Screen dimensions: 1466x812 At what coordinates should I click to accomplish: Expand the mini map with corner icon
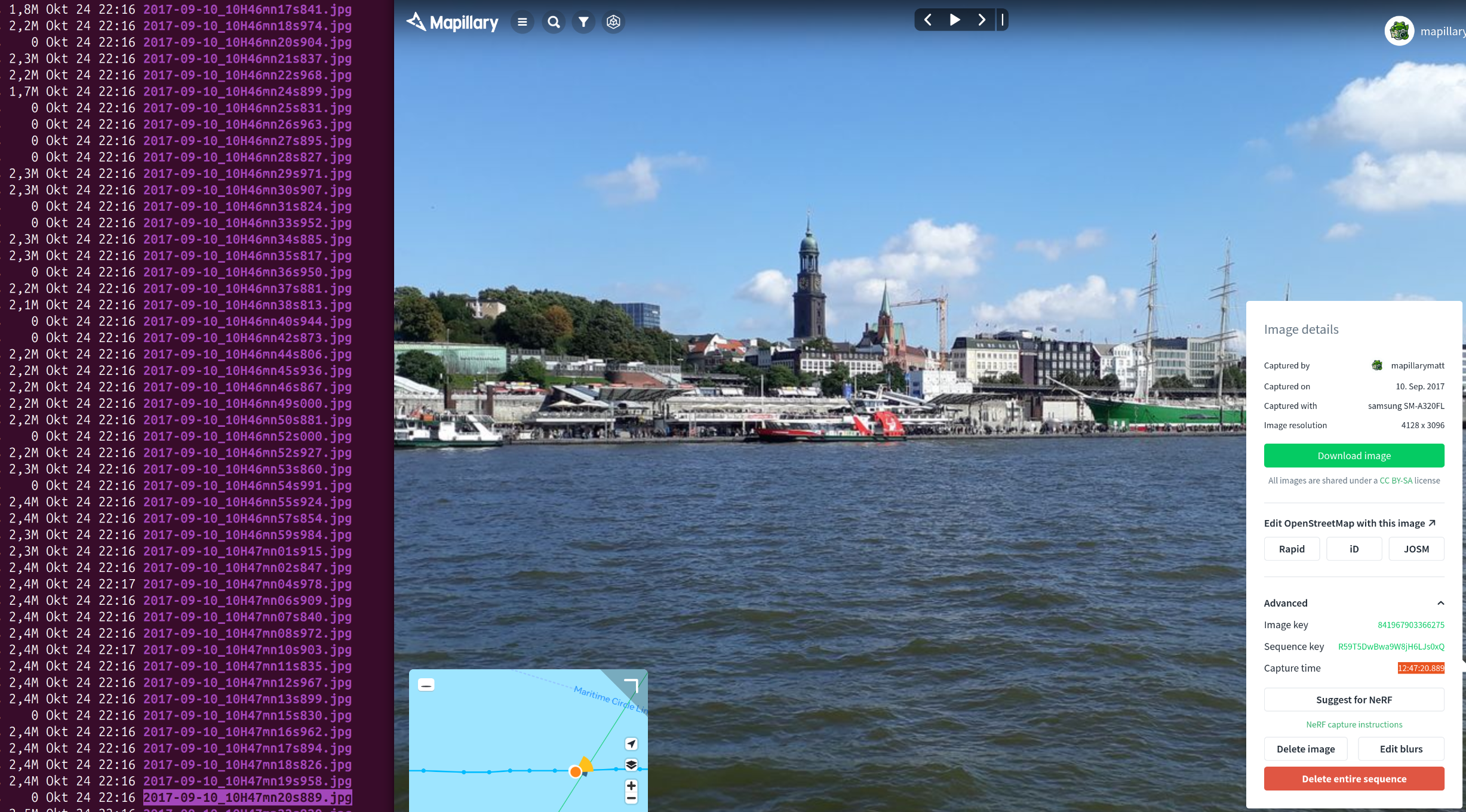point(631,685)
